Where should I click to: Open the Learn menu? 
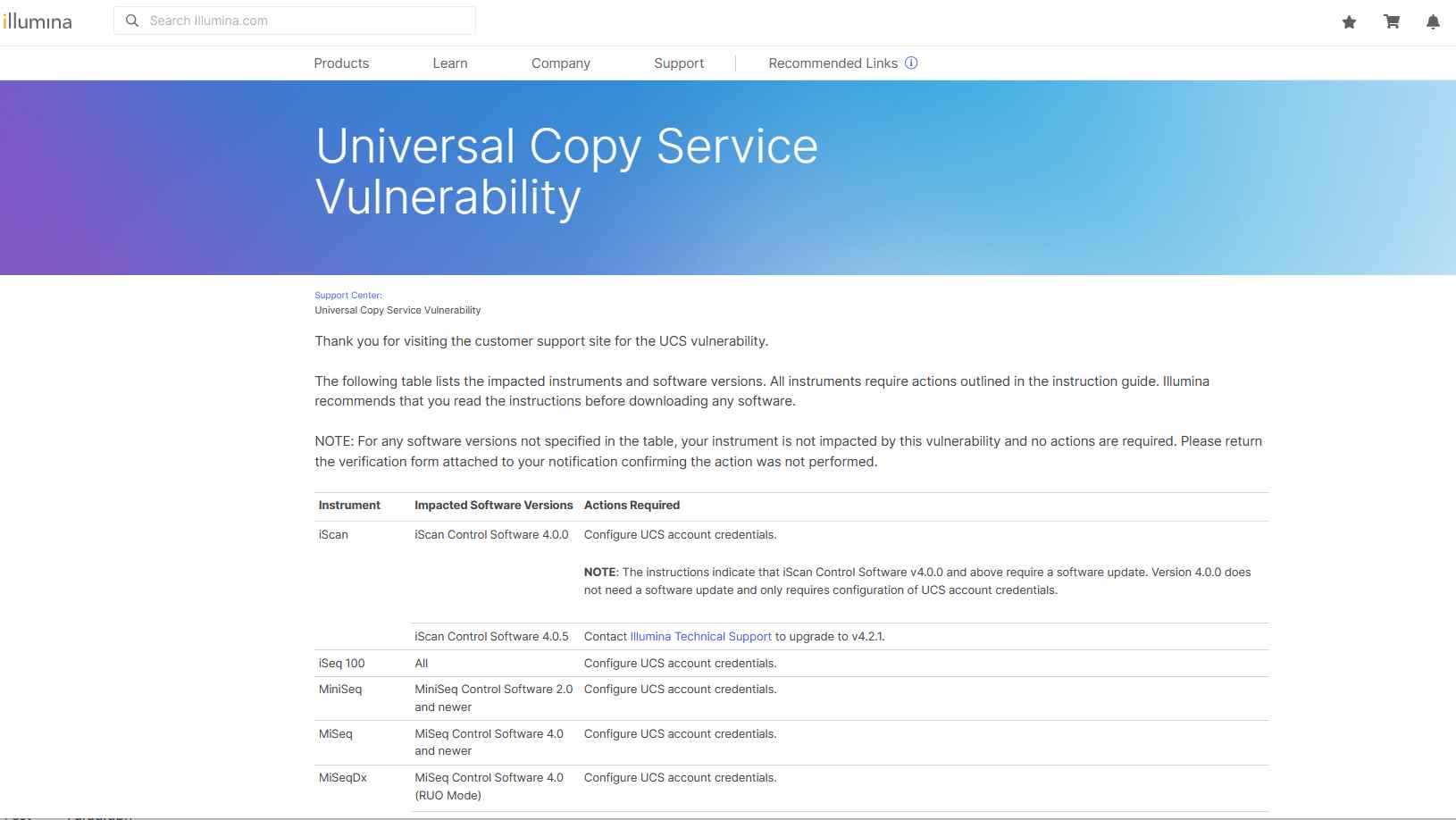coord(450,63)
